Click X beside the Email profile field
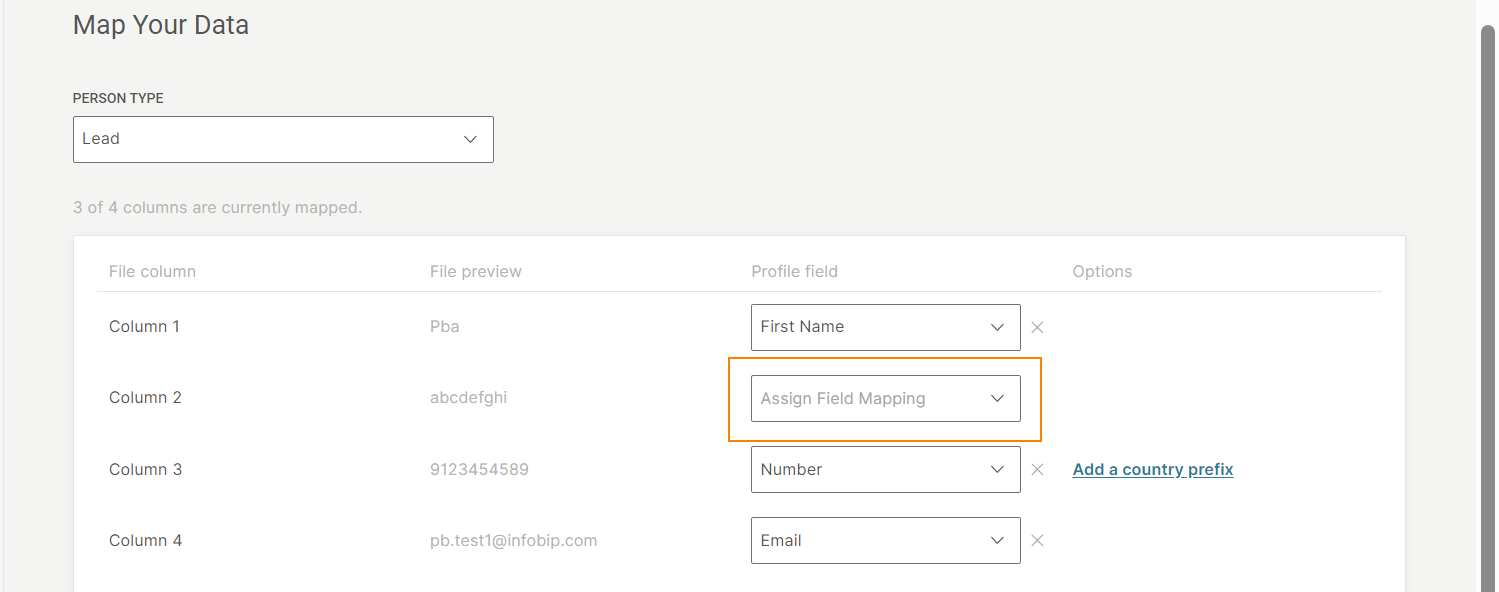The image size is (1499, 592). click(x=1037, y=541)
